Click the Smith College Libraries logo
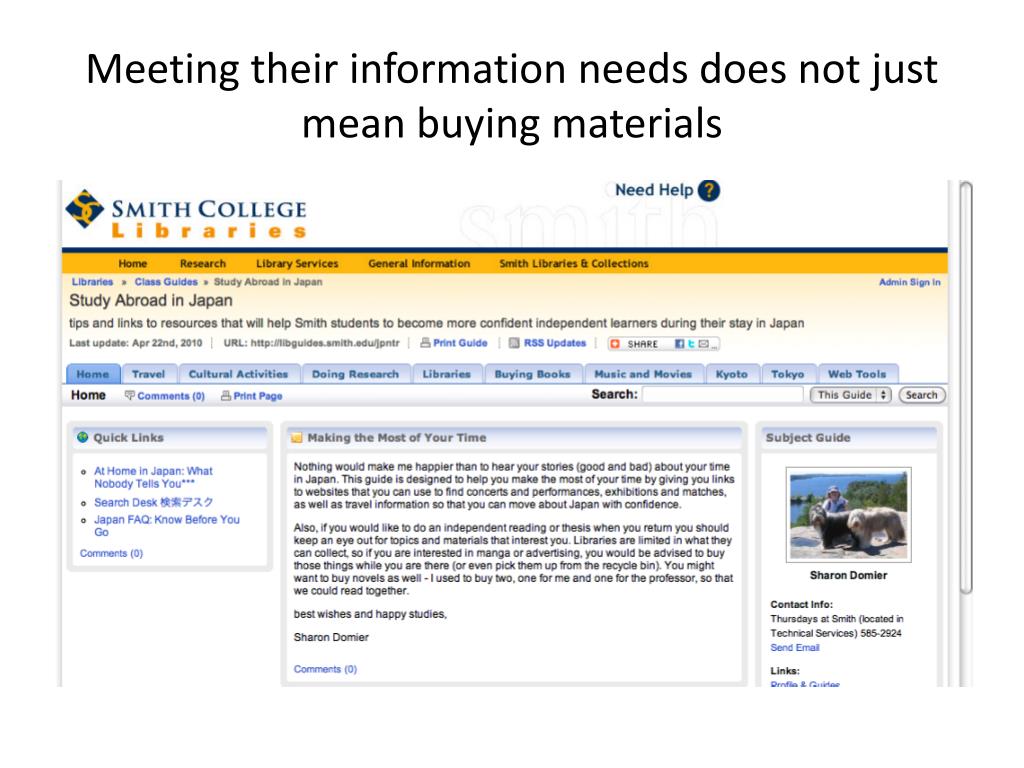Viewport: 1024px width, 768px height. click(x=186, y=214)
